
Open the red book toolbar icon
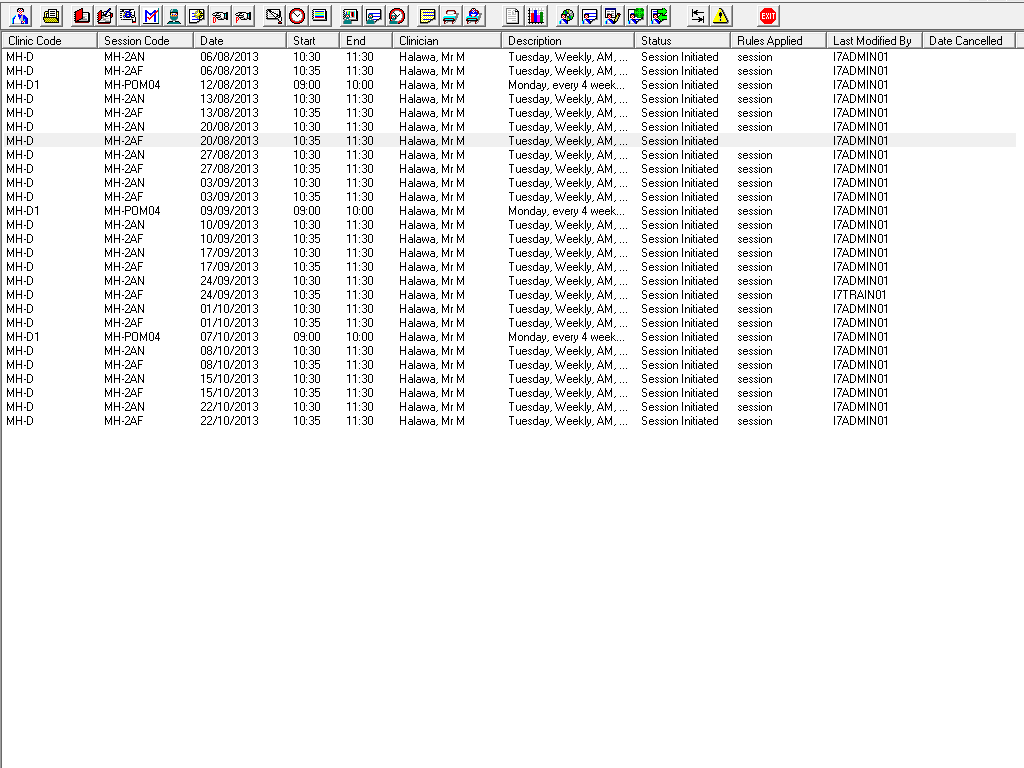click(x=82, y=16)
